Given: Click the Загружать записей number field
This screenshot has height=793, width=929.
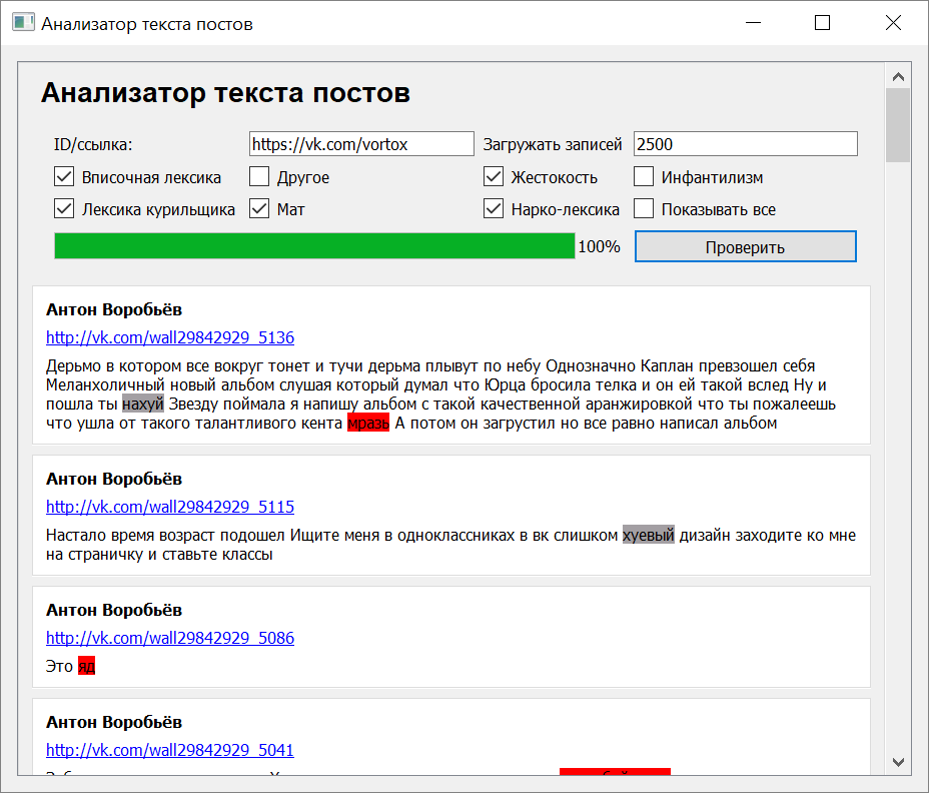Looking at the screenshot, I should point(745,144).
